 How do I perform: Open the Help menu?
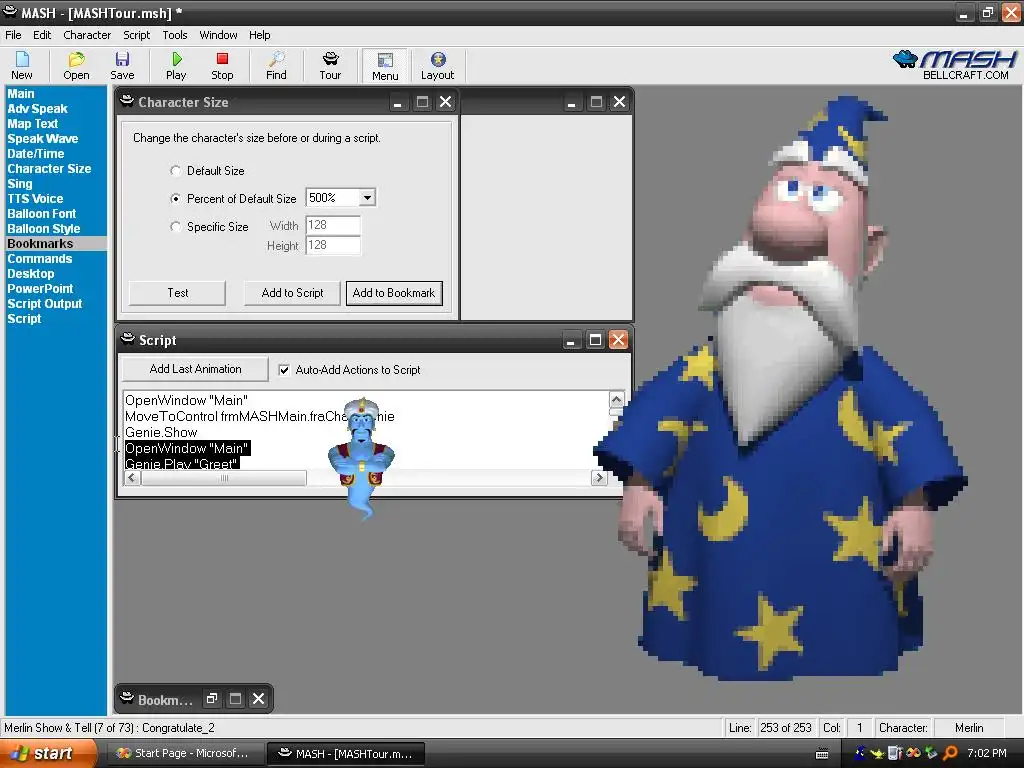pyautogui.click(x=259, y=35)
